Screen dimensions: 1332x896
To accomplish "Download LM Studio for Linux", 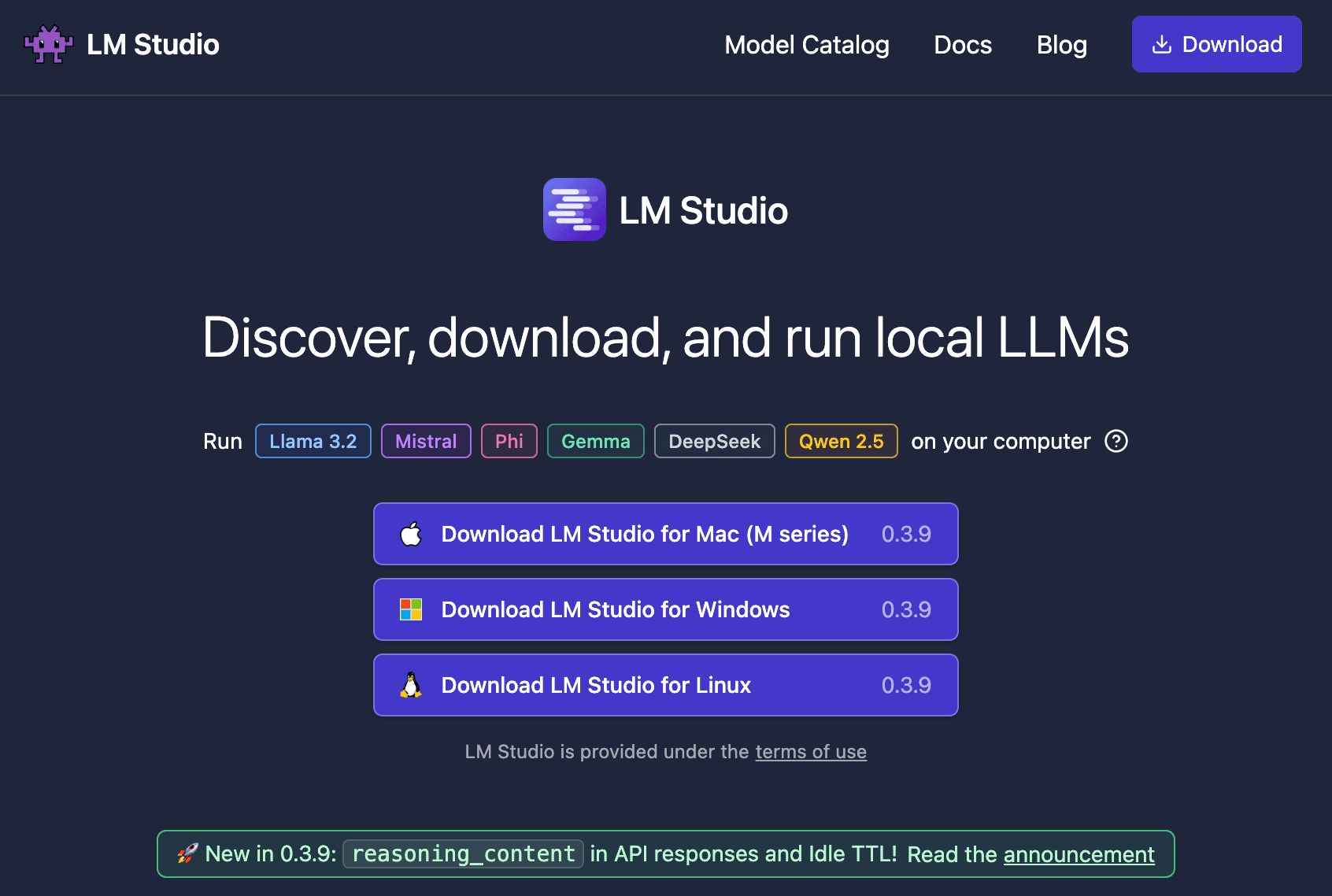I will pos(665,684).
